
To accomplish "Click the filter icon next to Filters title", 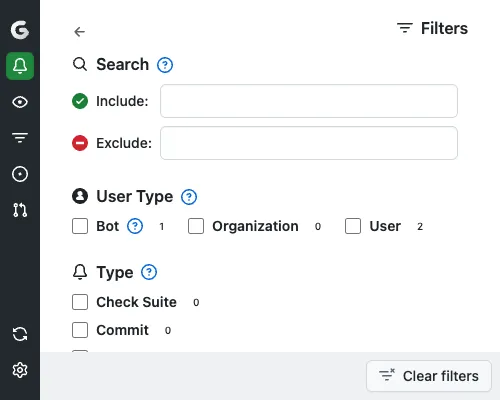I will click(405, 28).
